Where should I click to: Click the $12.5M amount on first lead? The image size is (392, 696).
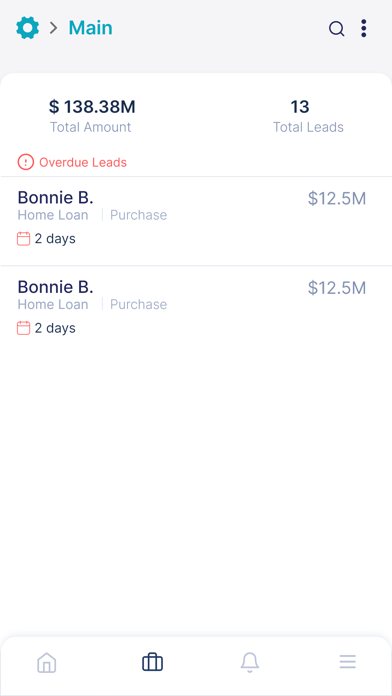(337, 198)
